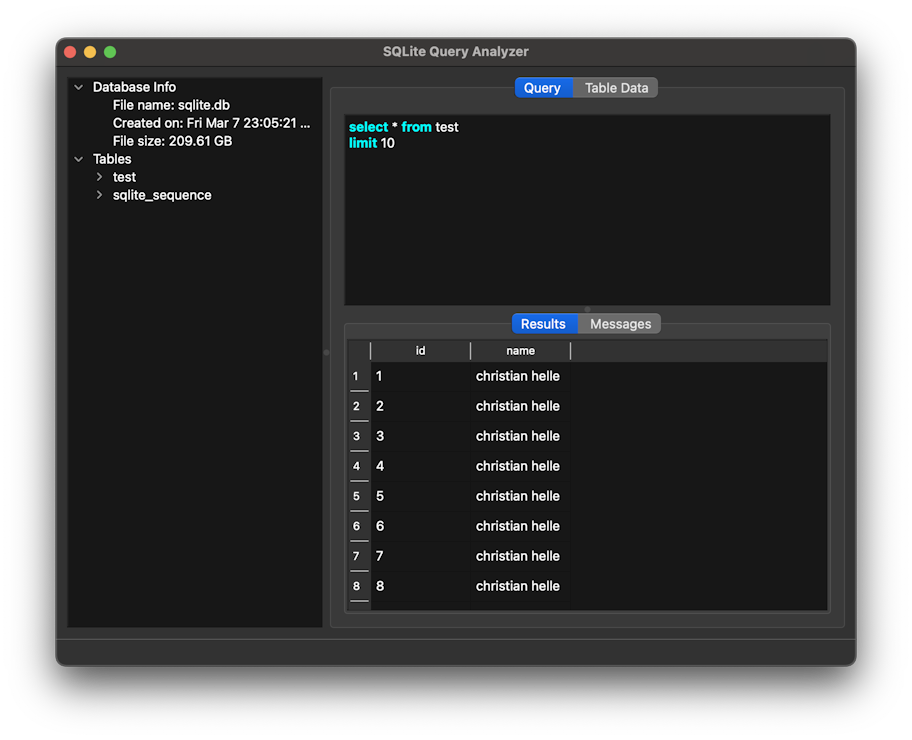This screenshot has width=912, height=740.
Task: Click id cell with value 8
Action: click(x=420, y=586)
